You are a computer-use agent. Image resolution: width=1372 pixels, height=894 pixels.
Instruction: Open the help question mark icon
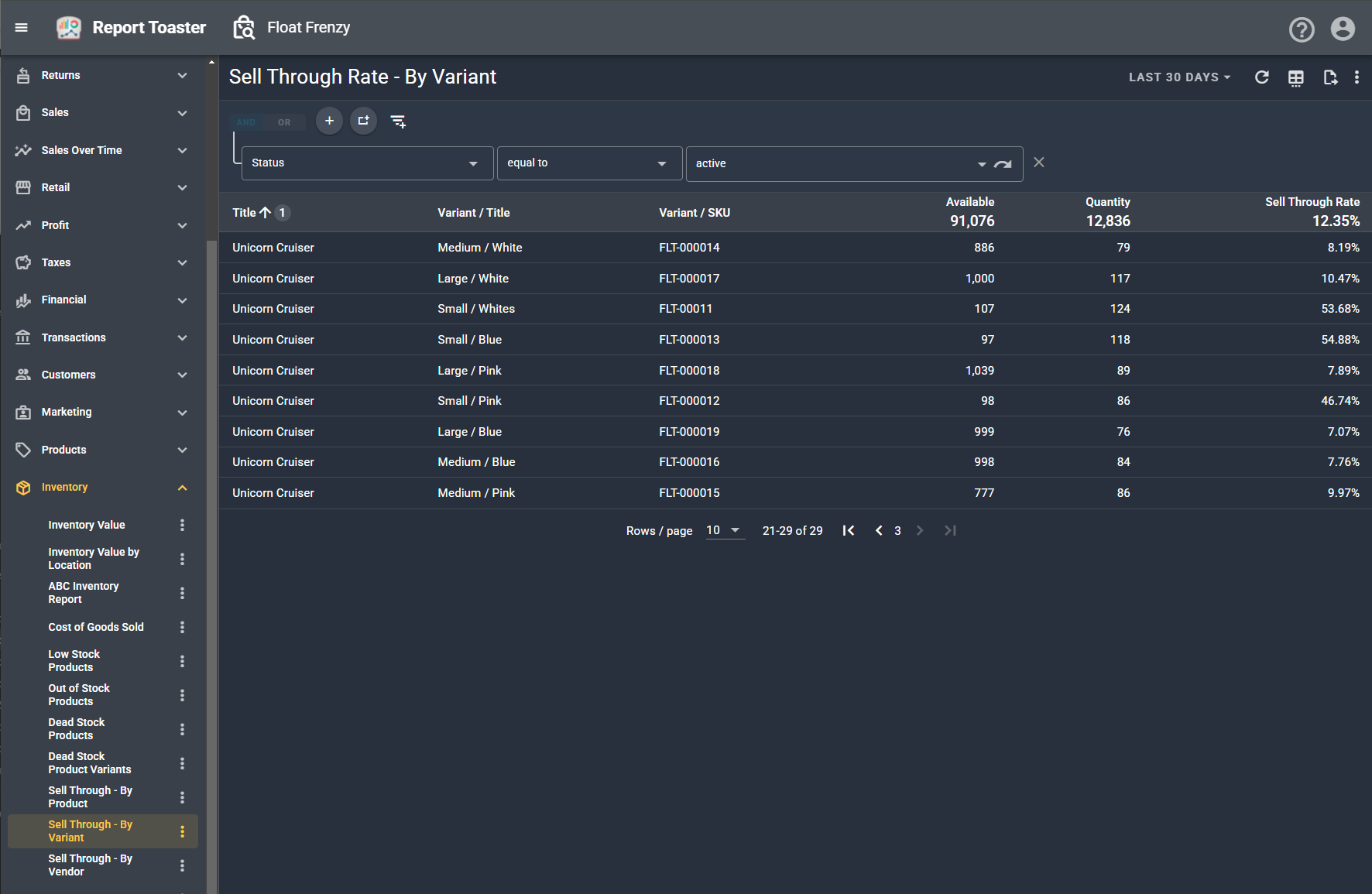tap(1302, 29)
